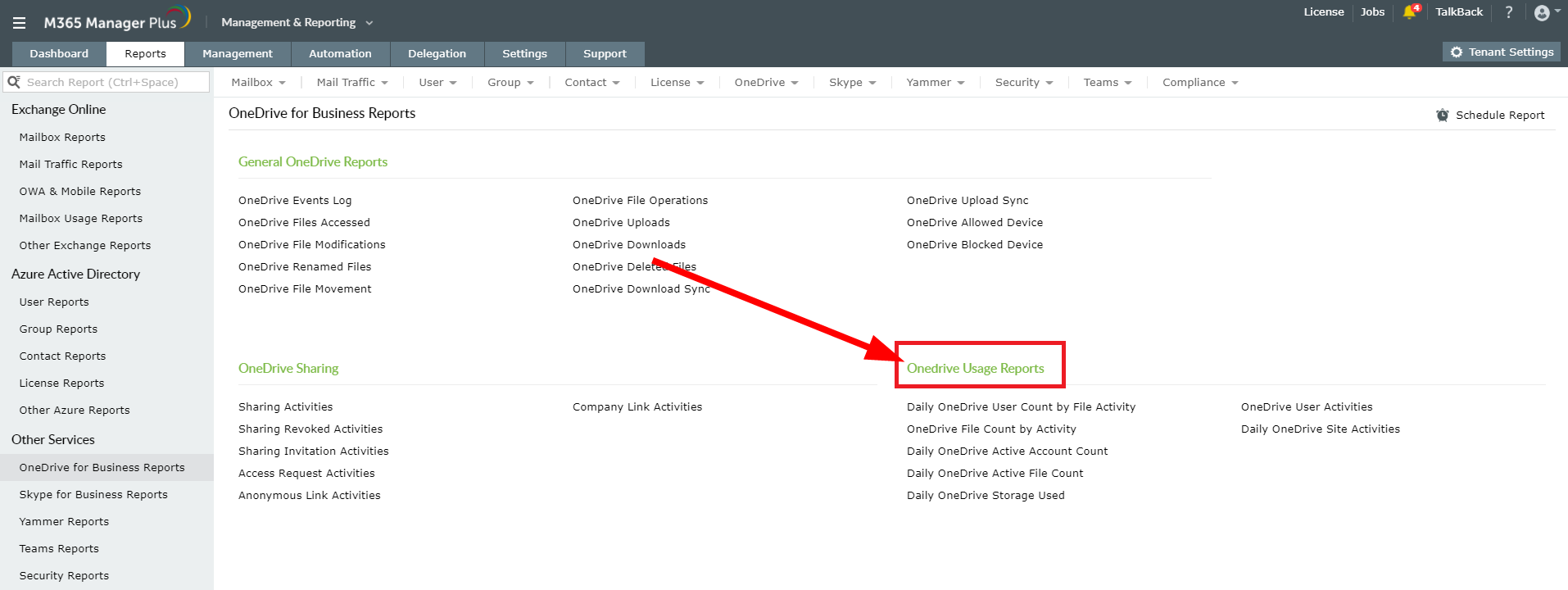The width and height of the screenshot is (1568, 590).
Task: Open Mail Traffic Reports in sidebar
Action: (70, 165)
